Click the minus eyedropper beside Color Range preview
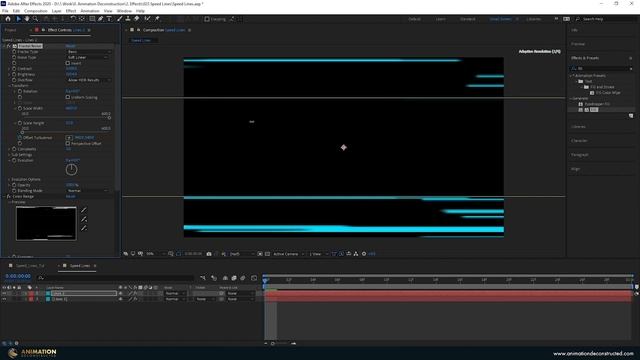Image resolution: width=640 pixels, height=360 pixels. pyautogui.click(x=84, y=228)
